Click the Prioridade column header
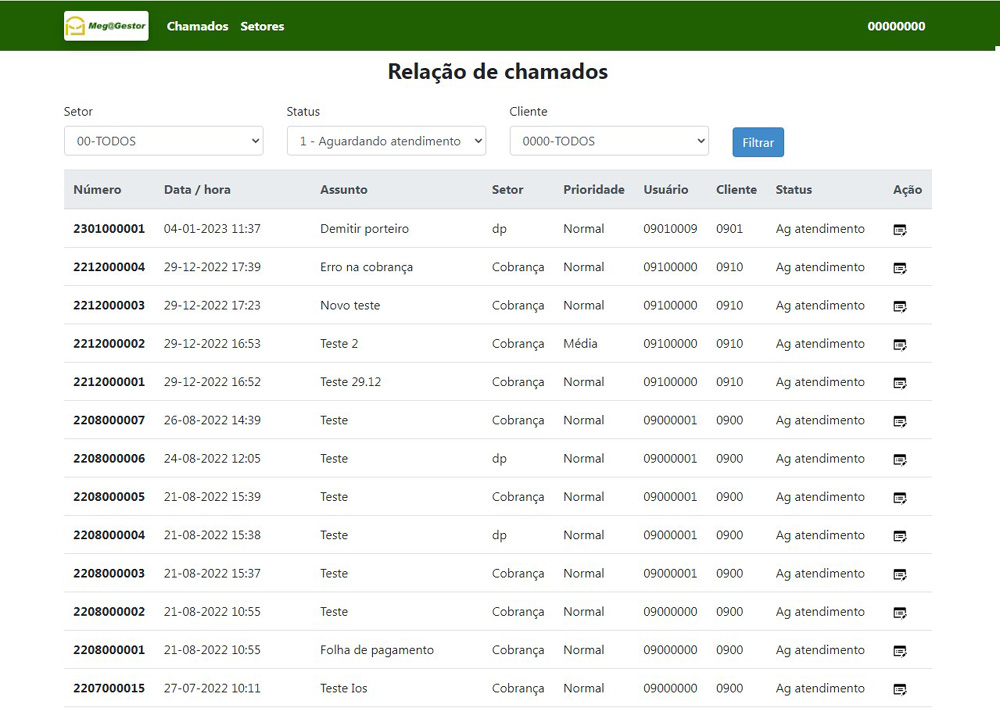The width and height of the screenshot is (1000, 708). 594,189
